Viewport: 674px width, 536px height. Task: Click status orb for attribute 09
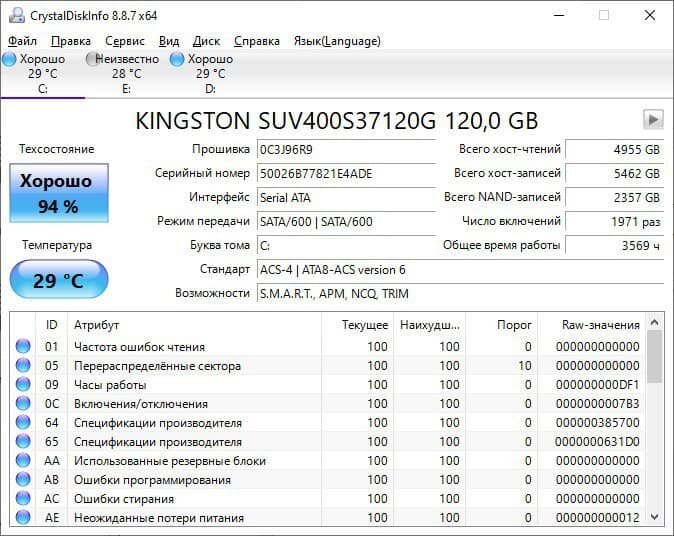tap(23, 384)
